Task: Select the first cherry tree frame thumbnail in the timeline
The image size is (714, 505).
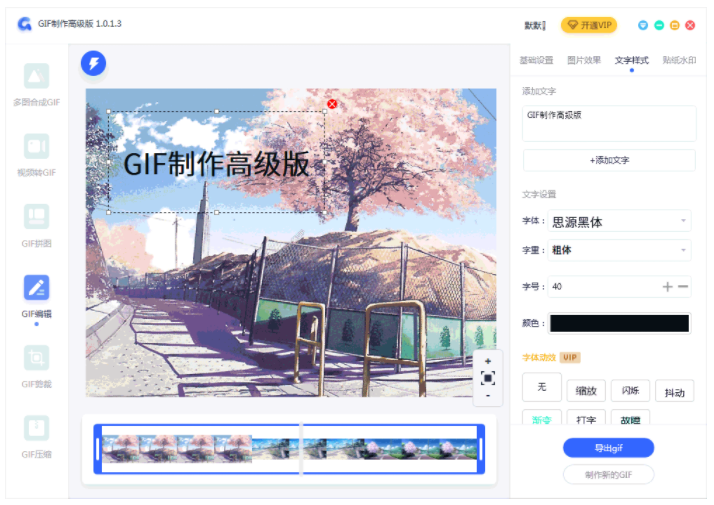Action: [121, 449]
